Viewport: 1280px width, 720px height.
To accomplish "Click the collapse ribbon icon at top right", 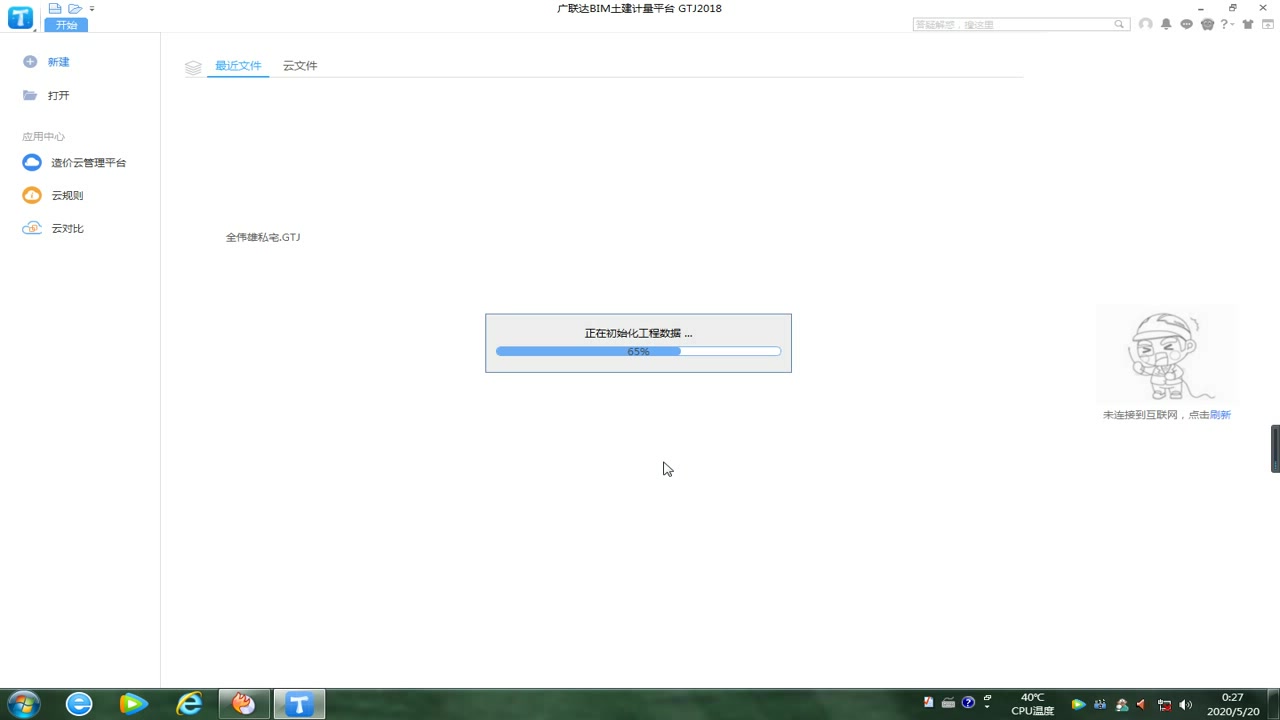I will [x=1268, y=24].
